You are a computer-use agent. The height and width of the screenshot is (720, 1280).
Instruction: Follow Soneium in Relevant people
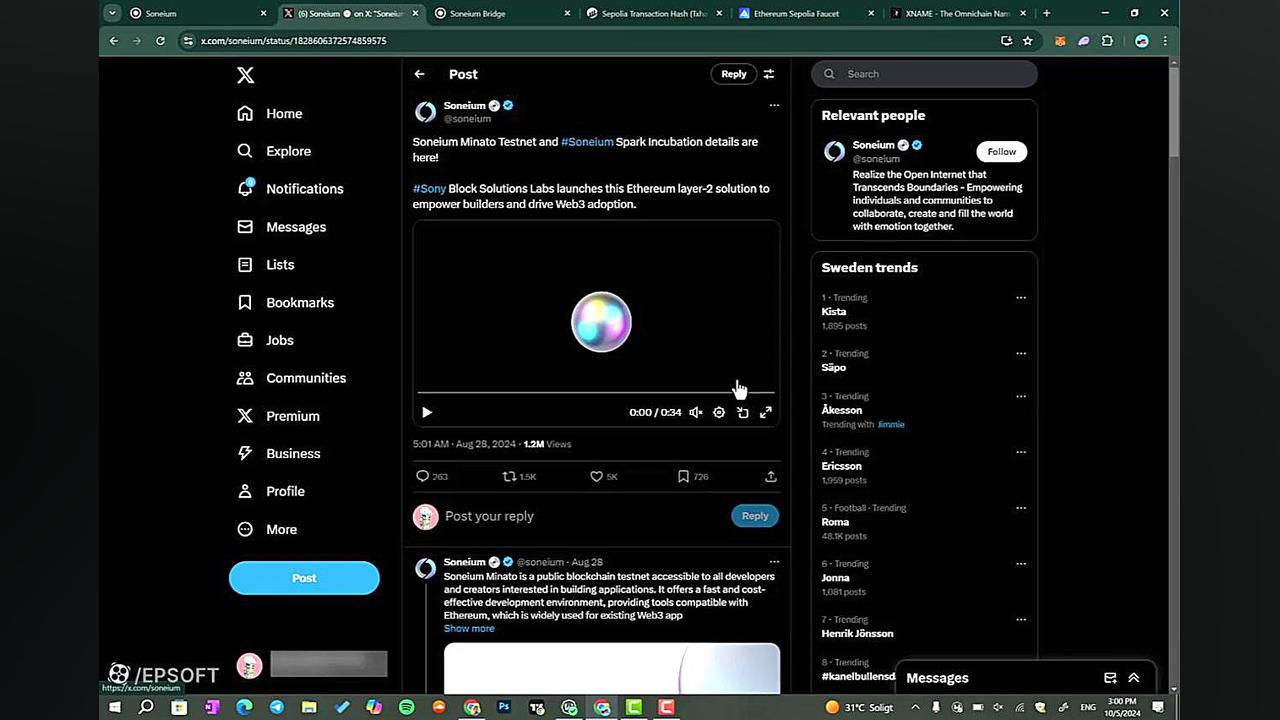1001,152
